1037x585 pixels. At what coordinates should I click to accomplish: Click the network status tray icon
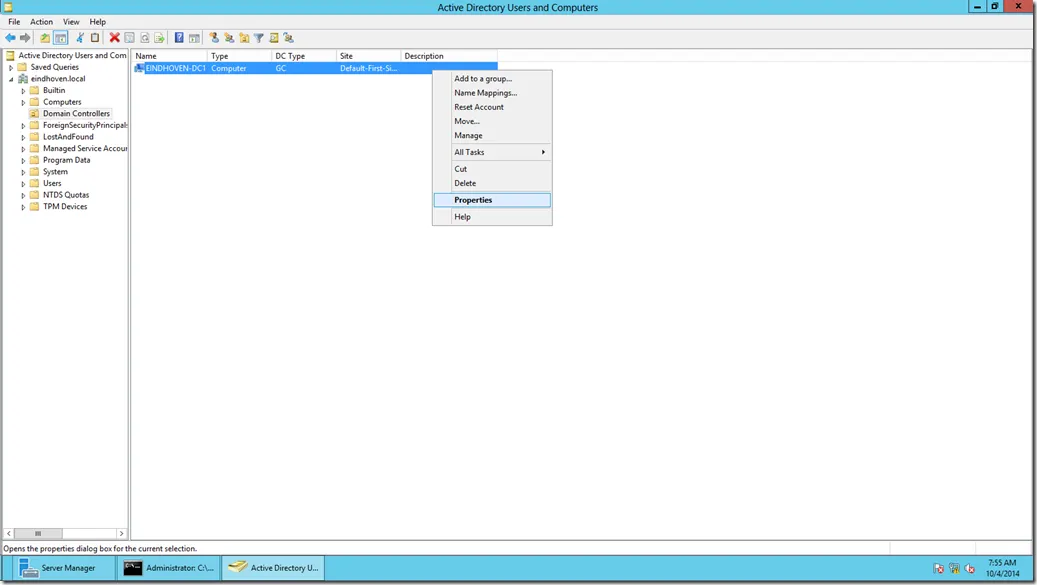click(954, 568)
